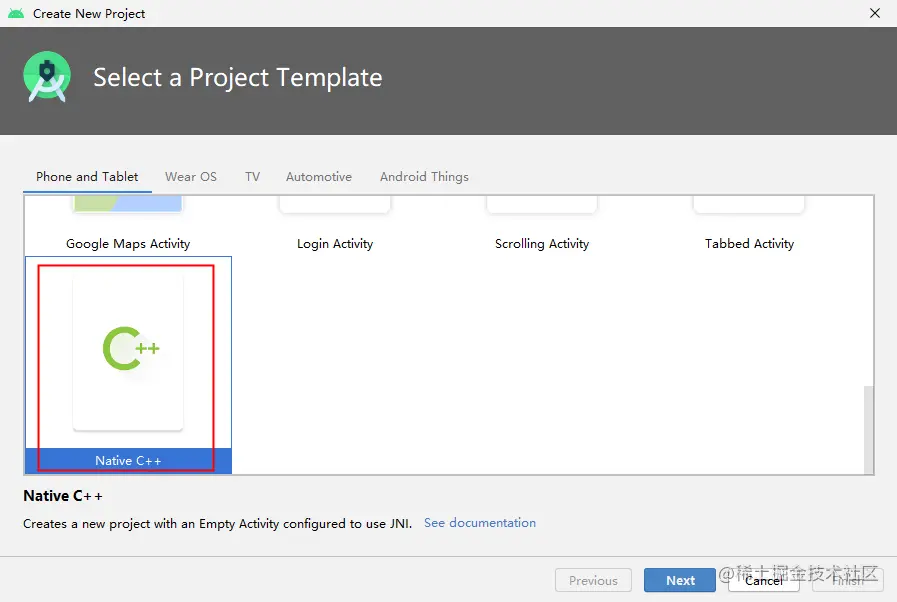The height and width of the screenshot is (602, 897).
Task: Click the Google Maps Activity thumbnail preview
Action: [x=128, y=204]
